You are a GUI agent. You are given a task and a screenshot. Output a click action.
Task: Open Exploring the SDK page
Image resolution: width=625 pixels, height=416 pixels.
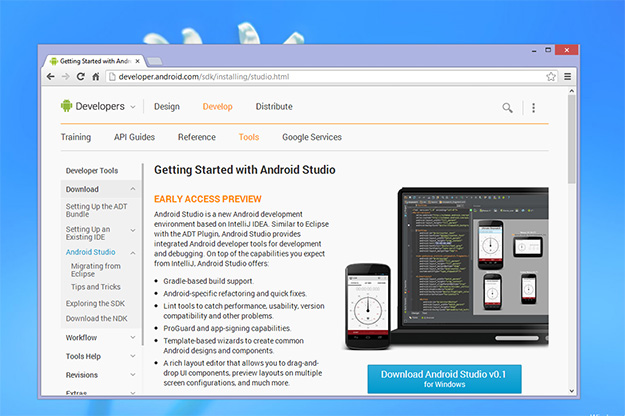tap(95, 304)
